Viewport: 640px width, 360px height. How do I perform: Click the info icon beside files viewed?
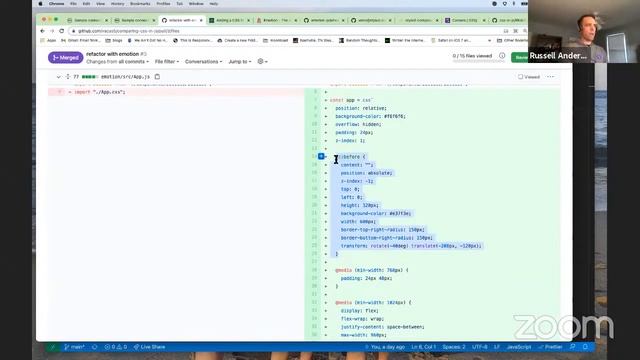pos(502,56)
